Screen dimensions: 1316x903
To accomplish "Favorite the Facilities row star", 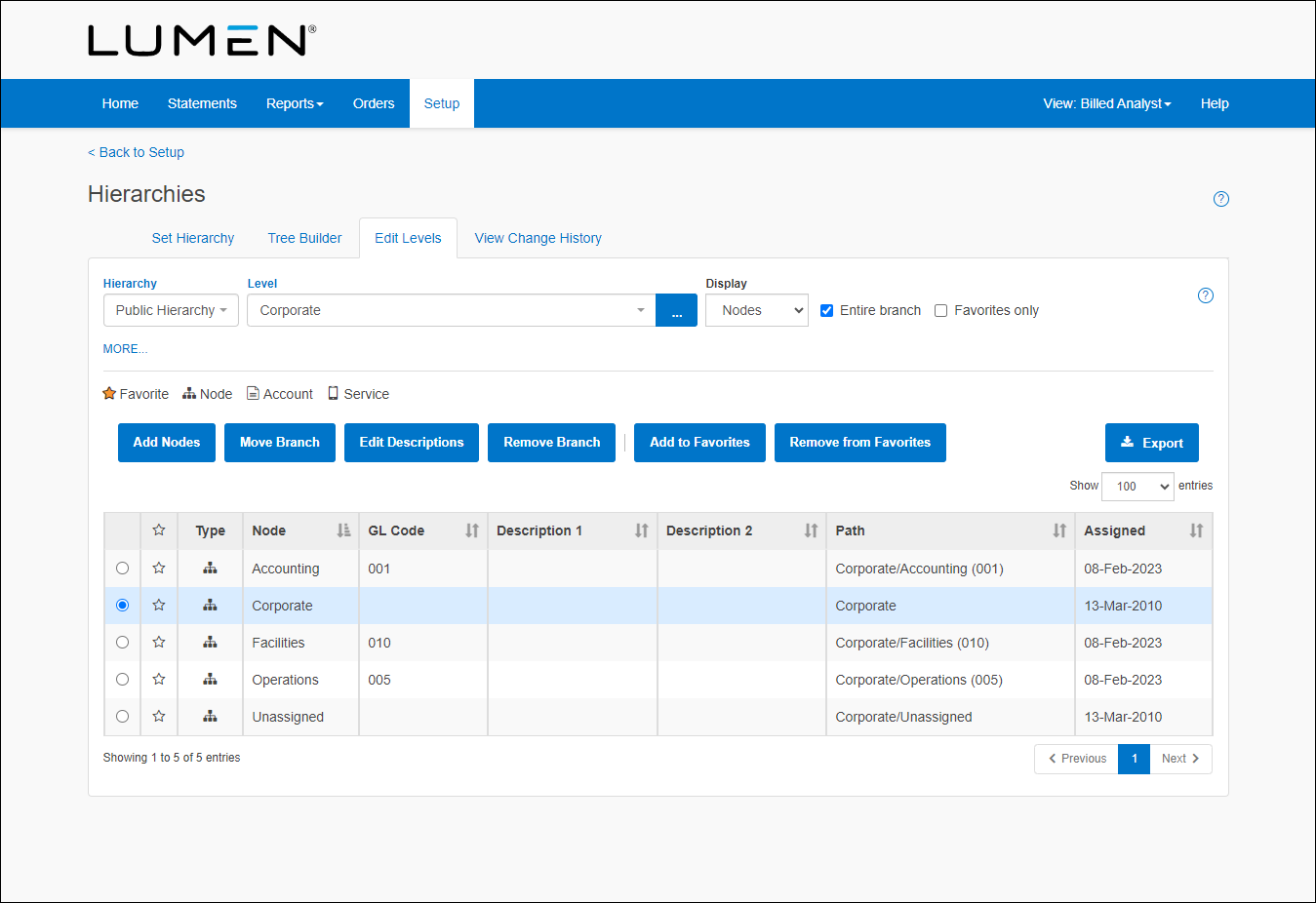I will [159, 642].
